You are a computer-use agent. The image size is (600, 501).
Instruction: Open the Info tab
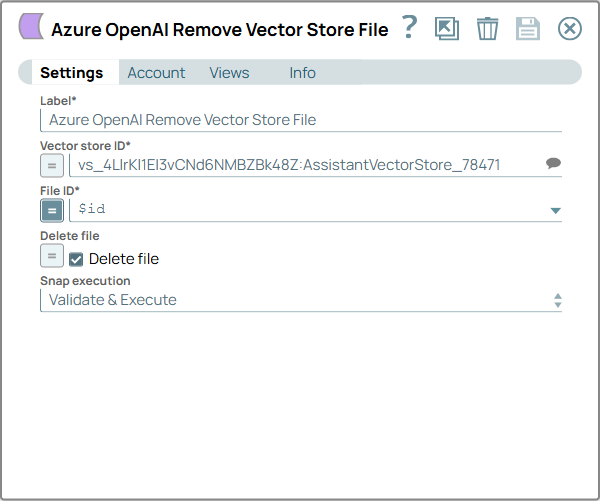(302, 73)
